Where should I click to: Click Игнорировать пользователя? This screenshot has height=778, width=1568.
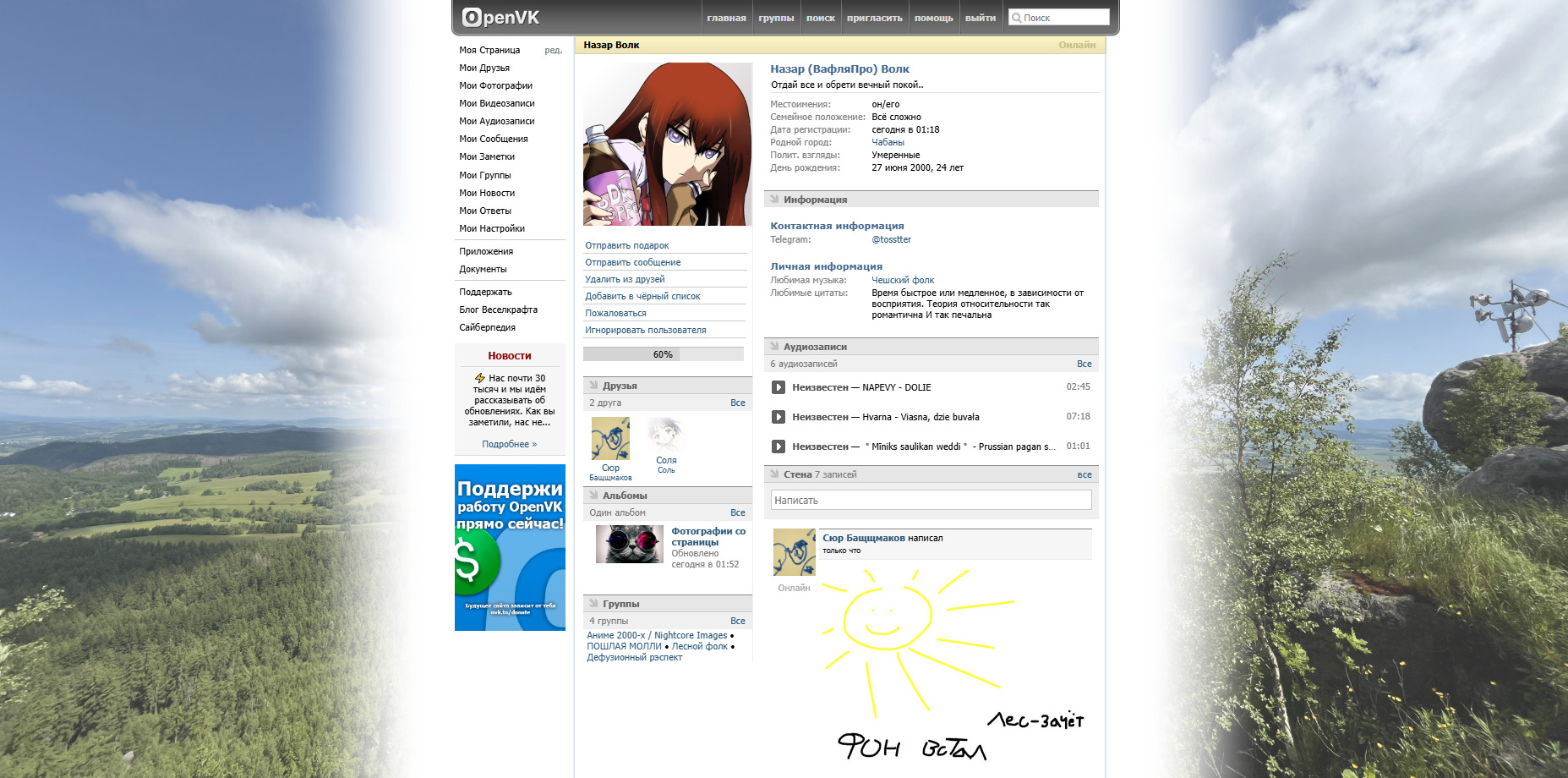point(646,330)
